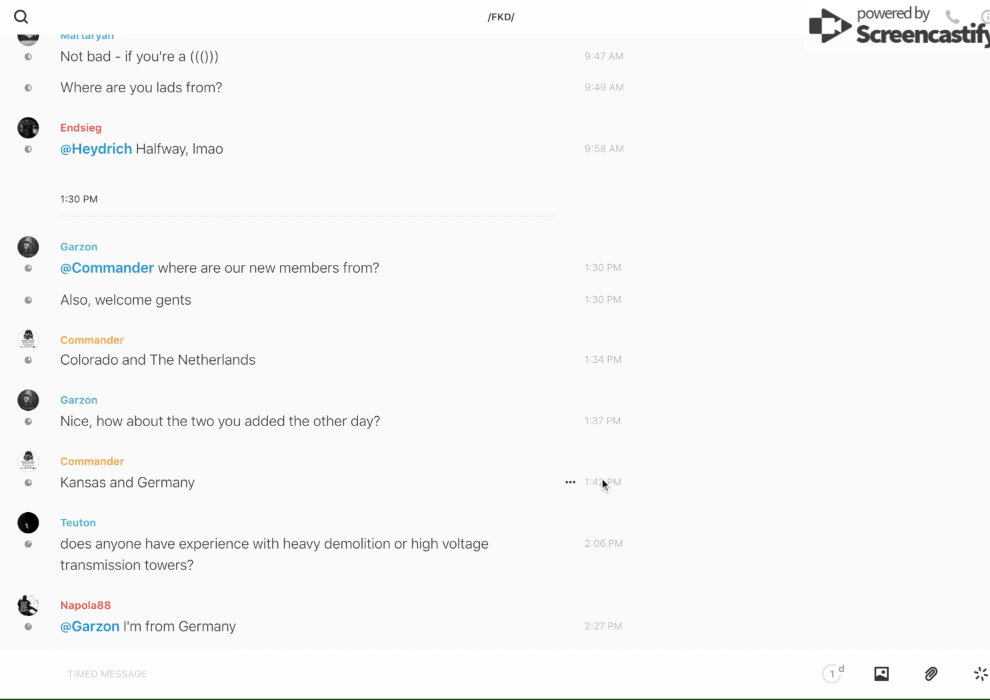Send a ping with the starburst icon
Screen dimensions: 990x700
tap(980, 674)
